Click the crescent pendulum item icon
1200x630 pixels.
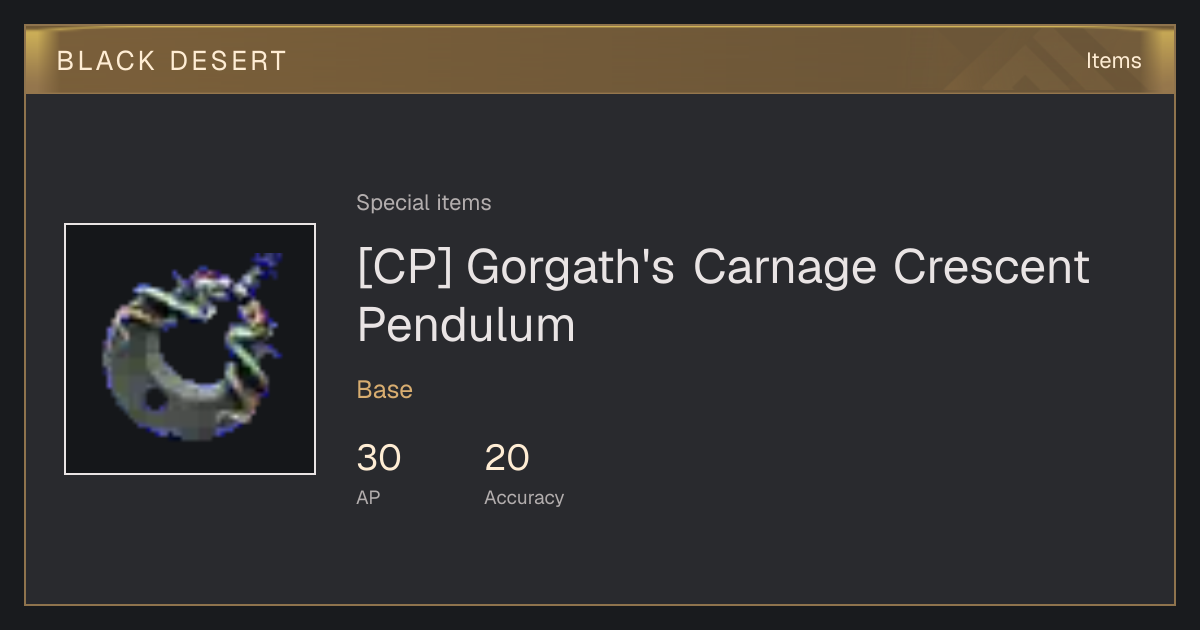click(190, 349)
